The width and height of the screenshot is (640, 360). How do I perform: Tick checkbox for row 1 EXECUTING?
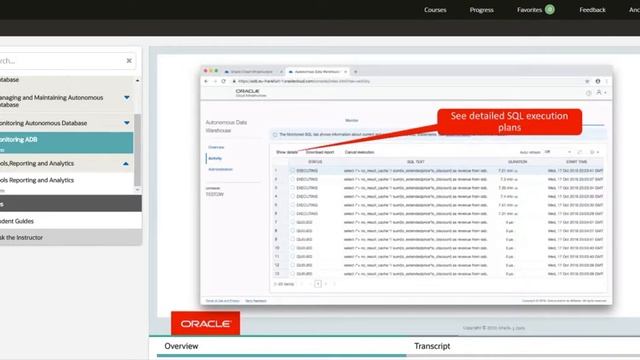click(x=292, y=171)
